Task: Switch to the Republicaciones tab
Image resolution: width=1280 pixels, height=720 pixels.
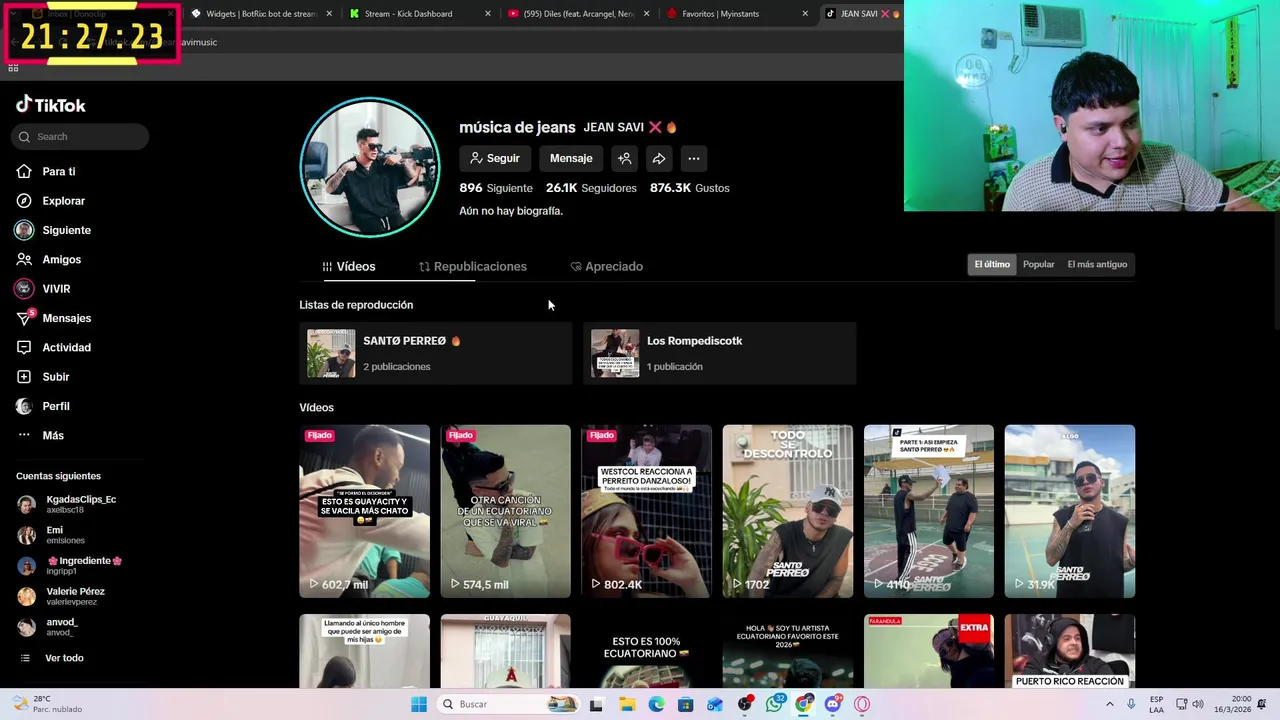Action: (473, 267)
